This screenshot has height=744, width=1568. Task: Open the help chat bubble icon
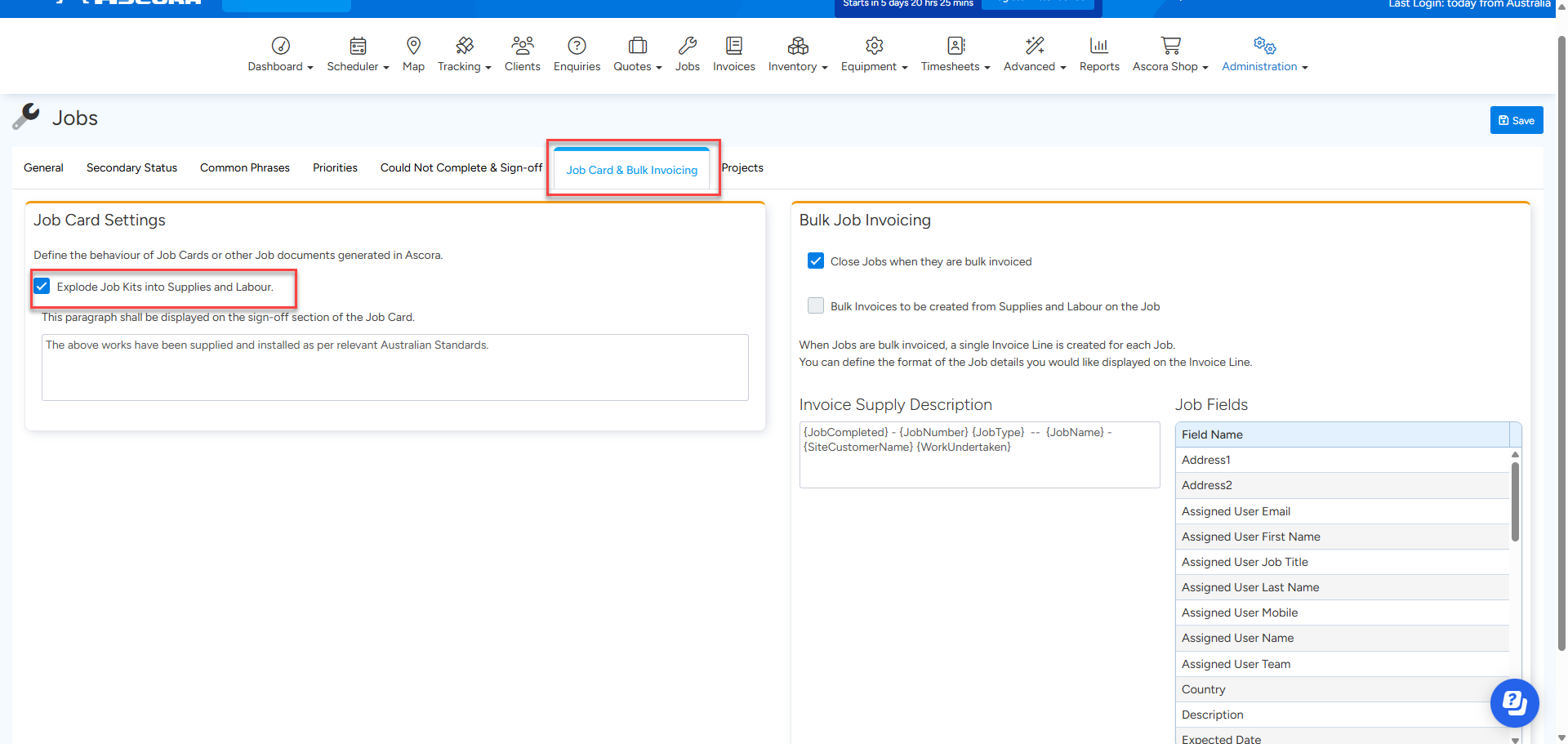click(x=1514, y=702)
